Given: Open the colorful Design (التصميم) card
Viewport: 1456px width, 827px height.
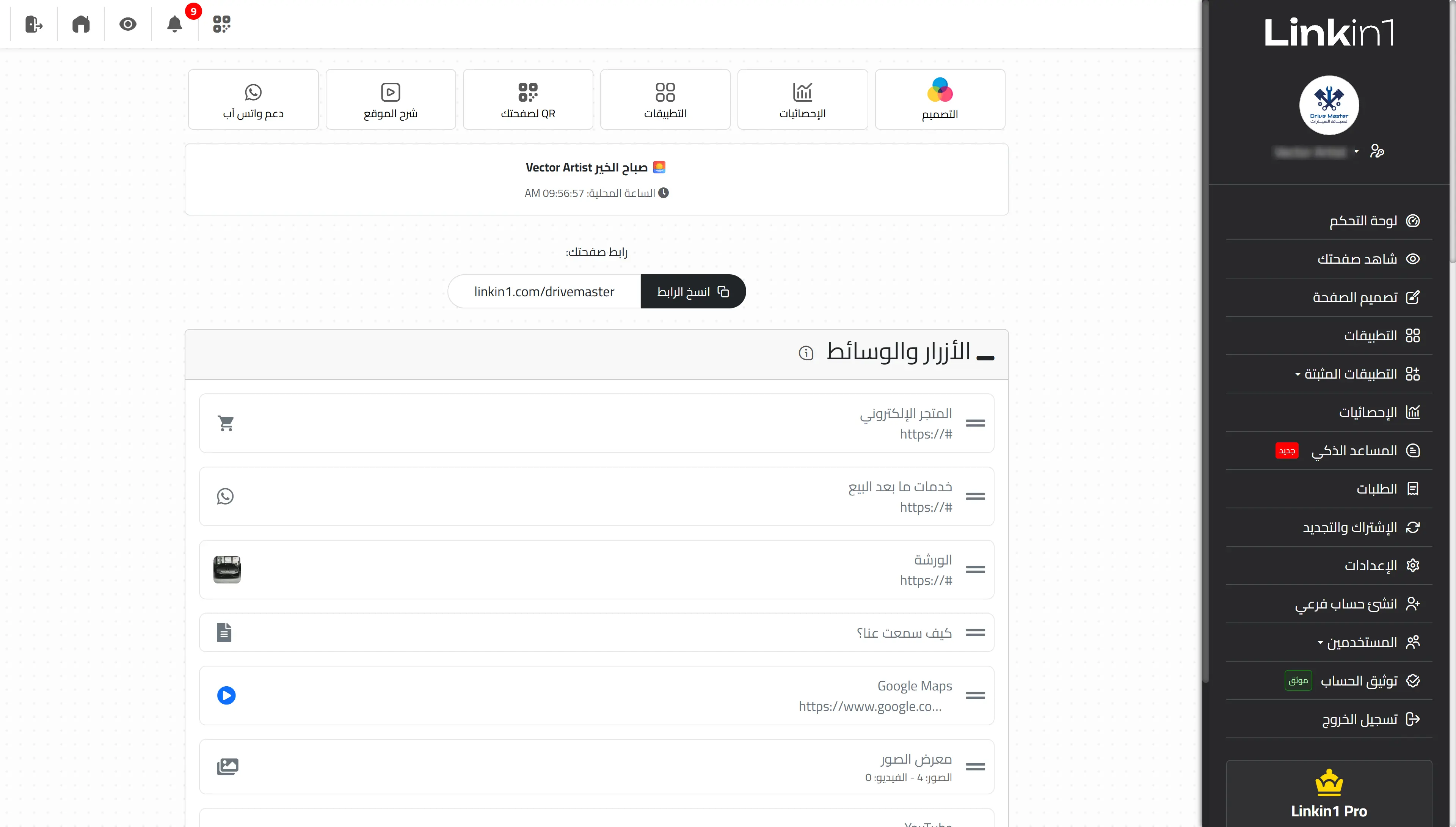Looking at the screenshot, I should [x=940, y=99].
